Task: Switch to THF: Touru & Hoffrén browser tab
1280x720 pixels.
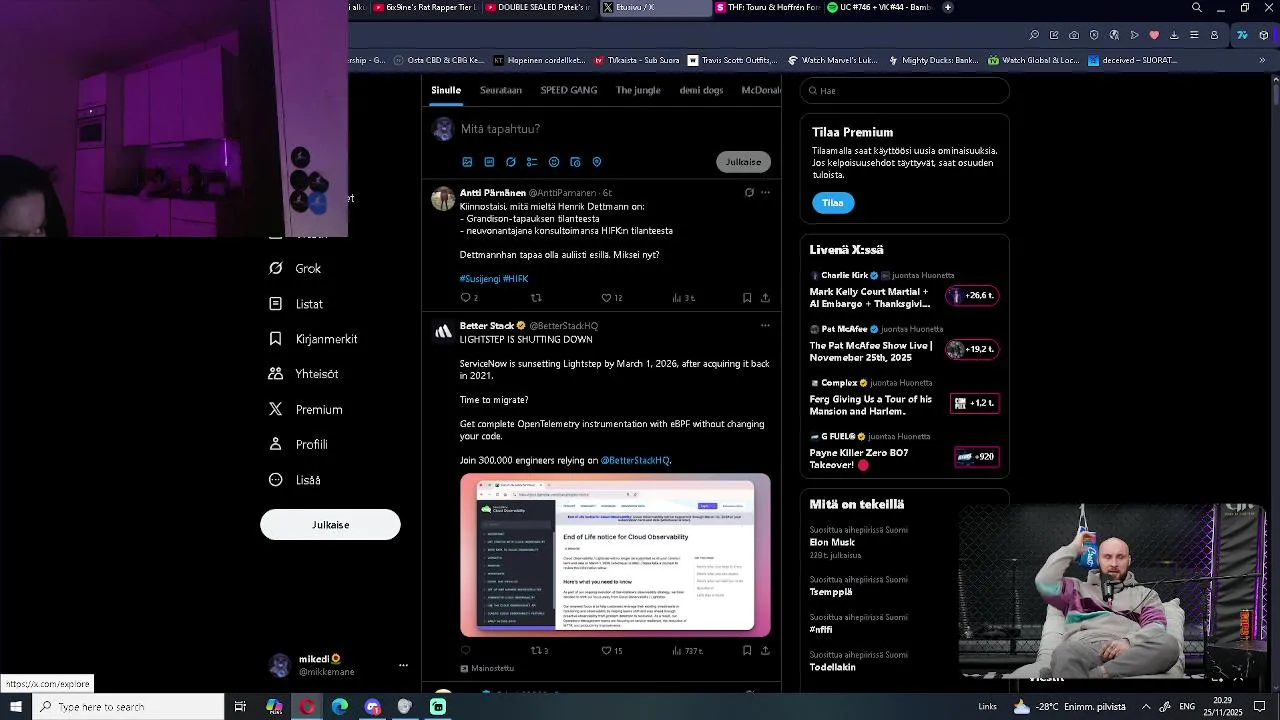Action: [x=769, y=8]
